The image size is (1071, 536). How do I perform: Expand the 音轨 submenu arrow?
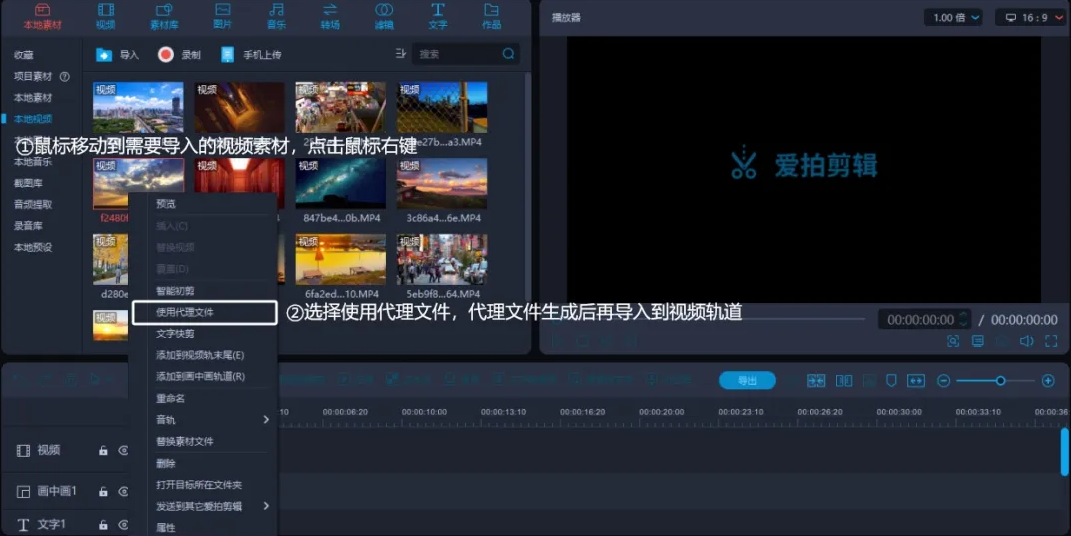click(266, 420)
